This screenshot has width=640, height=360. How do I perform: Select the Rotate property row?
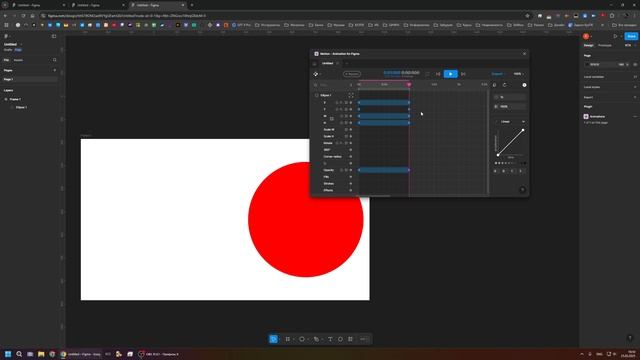tap(328, 143)
